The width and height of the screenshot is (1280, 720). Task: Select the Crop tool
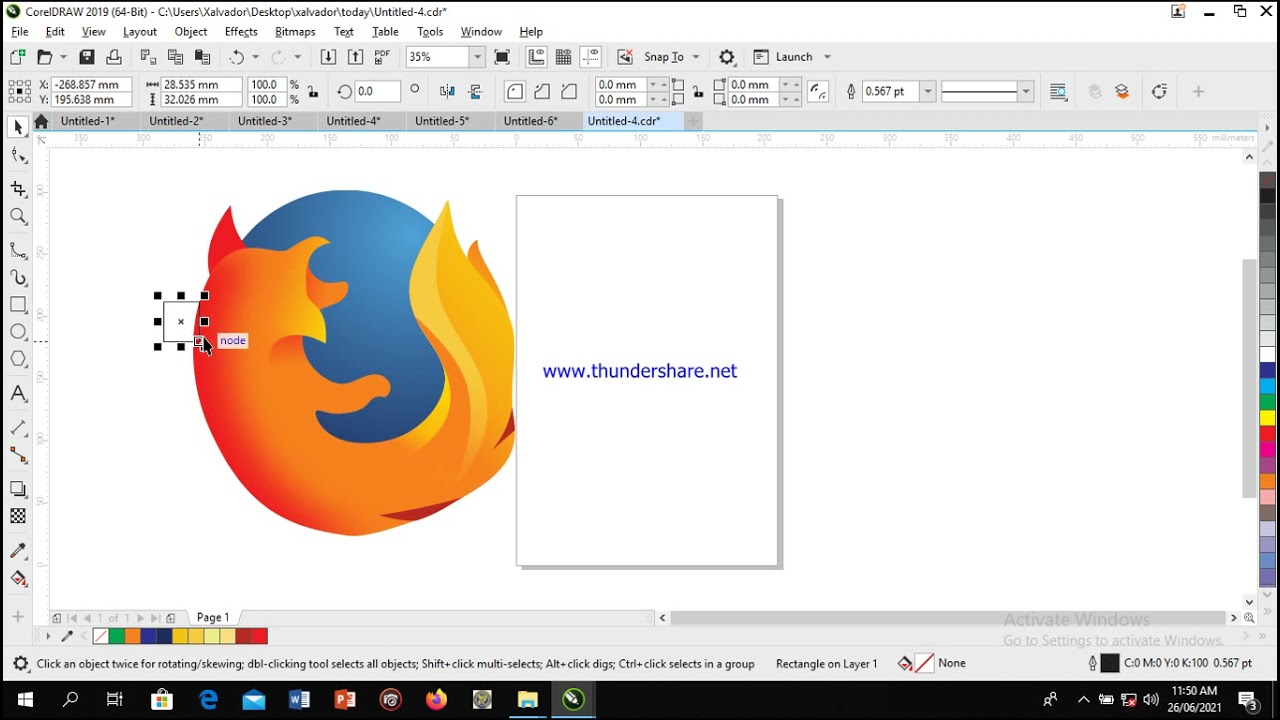(x=18, y=189)
